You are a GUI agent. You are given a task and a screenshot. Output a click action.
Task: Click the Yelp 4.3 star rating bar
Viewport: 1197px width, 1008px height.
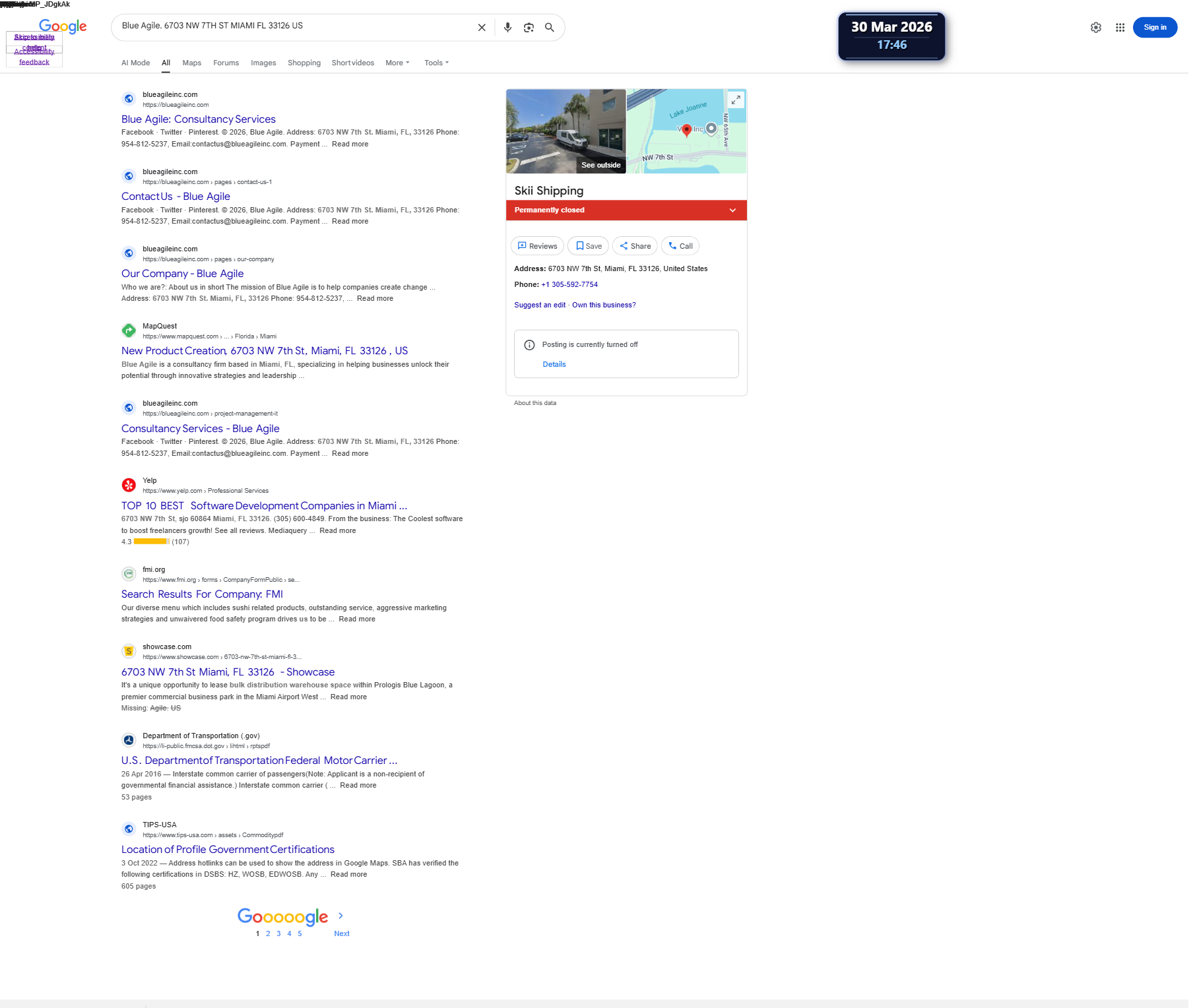tap(152, 542)
